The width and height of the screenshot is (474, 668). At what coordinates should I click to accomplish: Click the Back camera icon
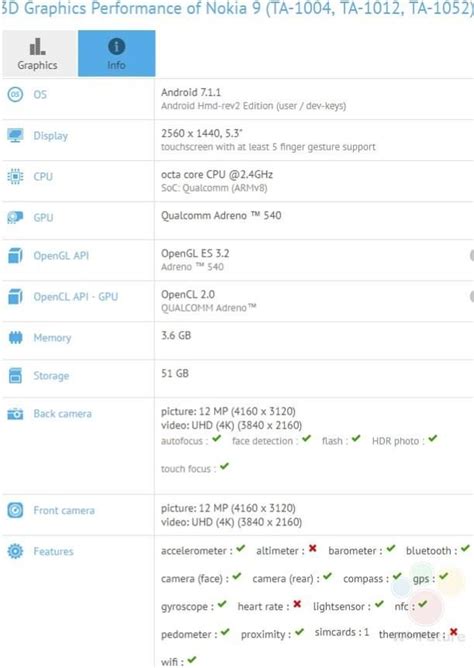(x=15, y=414)
